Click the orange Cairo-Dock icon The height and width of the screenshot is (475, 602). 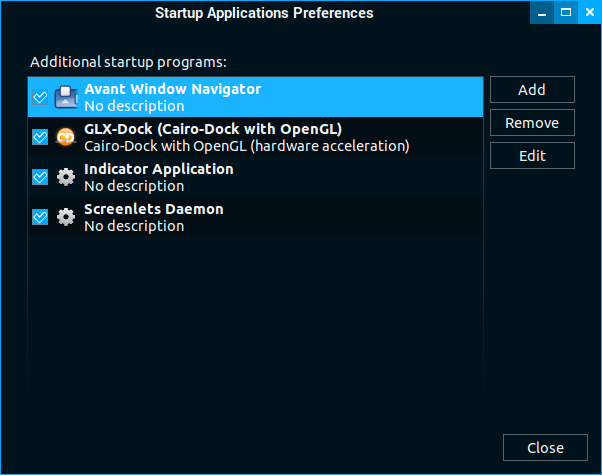tap(66, 137)
